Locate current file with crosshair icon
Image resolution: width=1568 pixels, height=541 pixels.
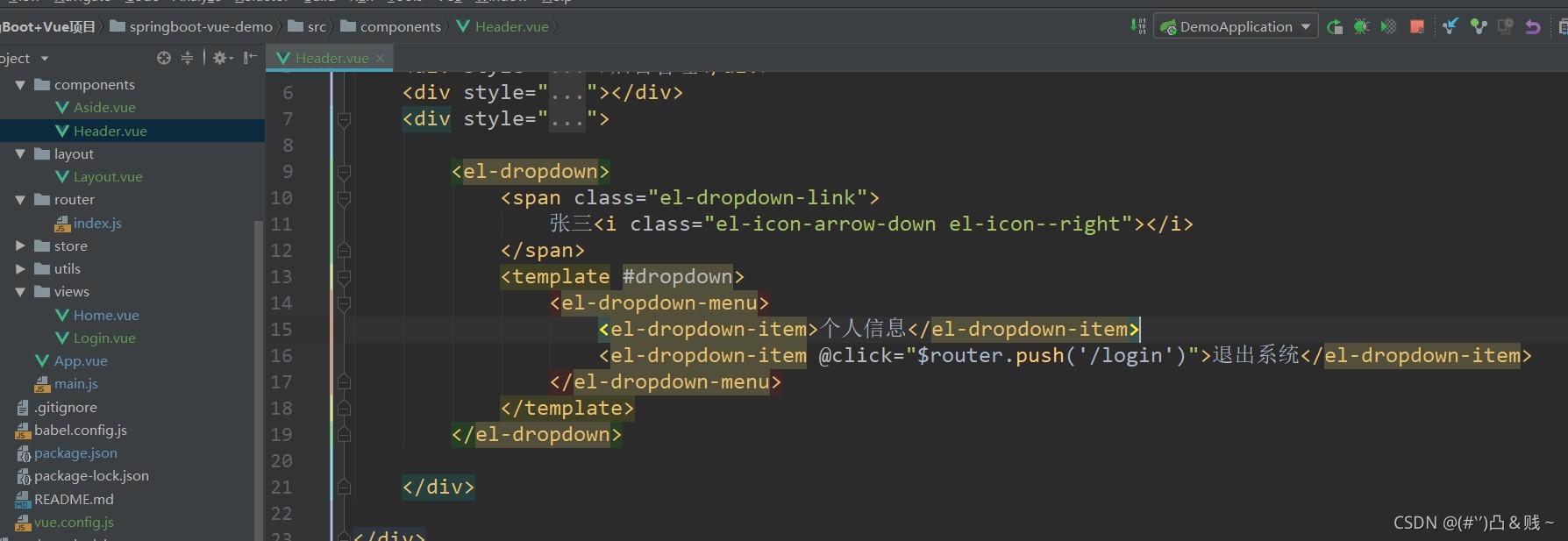(164, 58)
